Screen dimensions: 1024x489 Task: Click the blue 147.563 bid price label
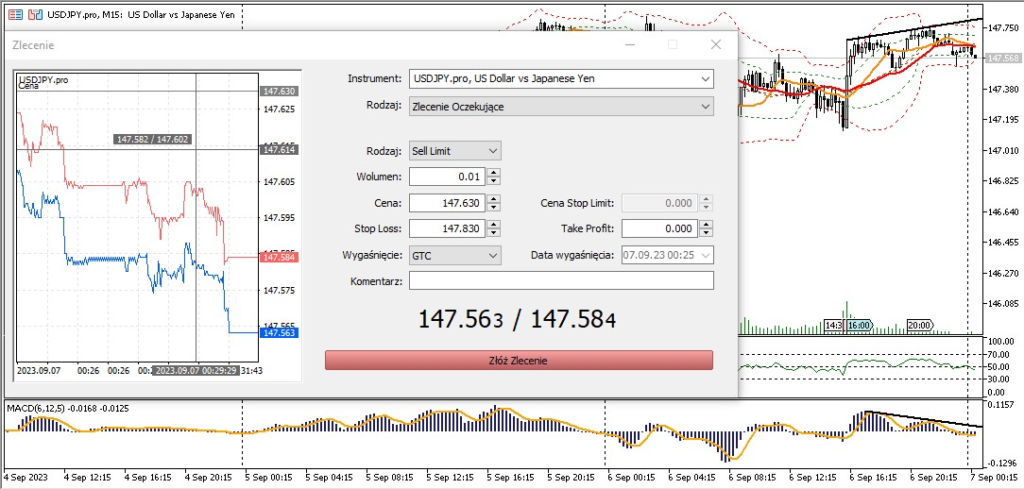pyautogui.click(x=278, y=333)
